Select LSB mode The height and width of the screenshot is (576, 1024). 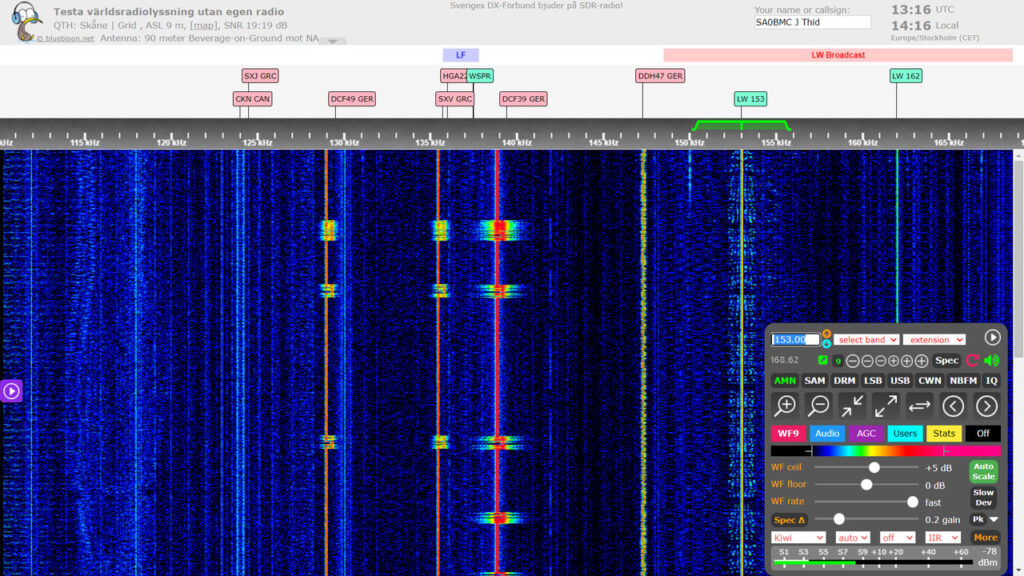click(x=872, y=381)
